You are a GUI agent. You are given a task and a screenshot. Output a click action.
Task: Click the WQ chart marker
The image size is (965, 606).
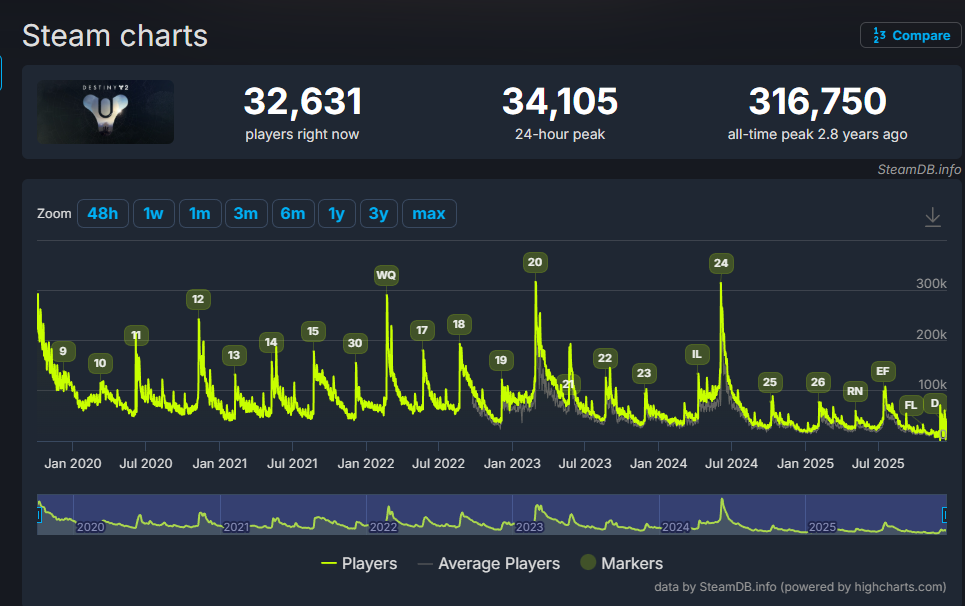(386, 275)
